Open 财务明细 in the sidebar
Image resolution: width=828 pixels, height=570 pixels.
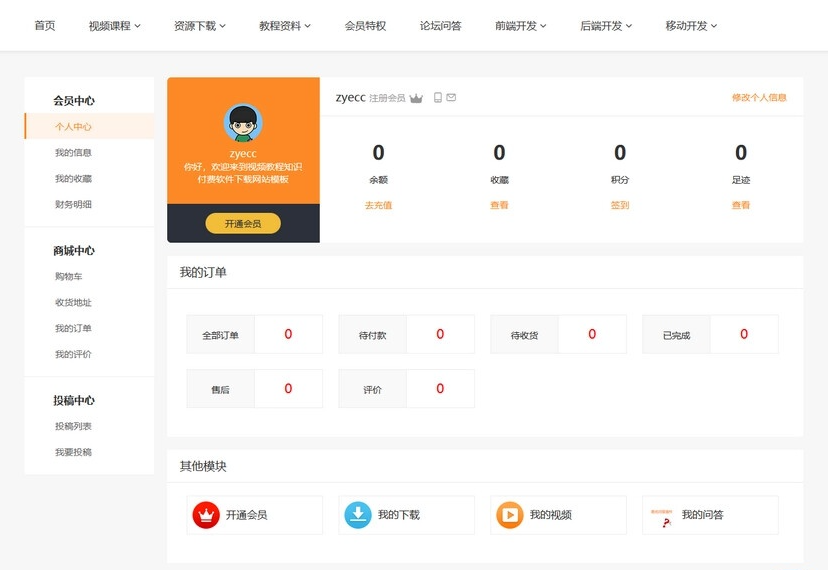73,204
